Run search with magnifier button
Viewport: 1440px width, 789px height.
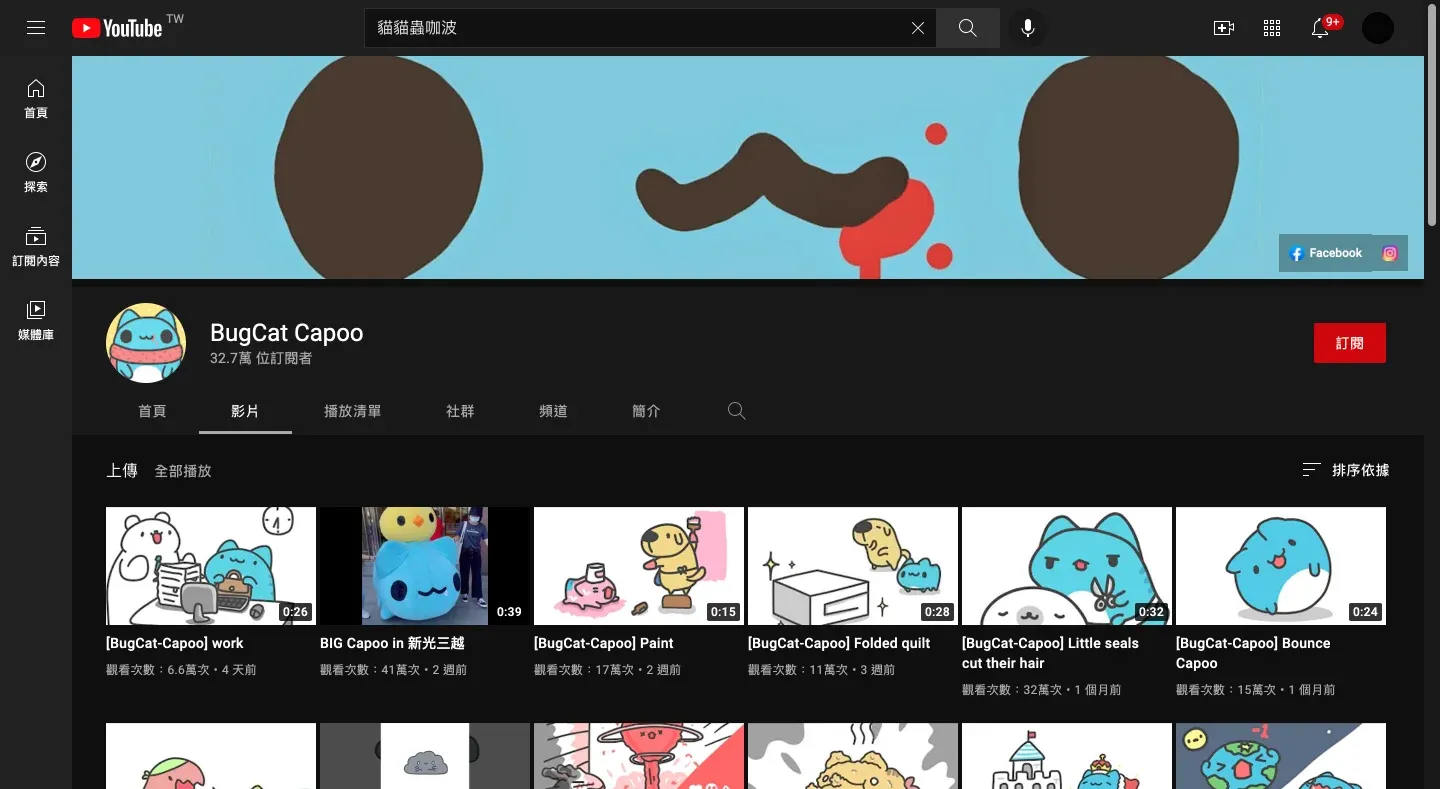(967, 28)
